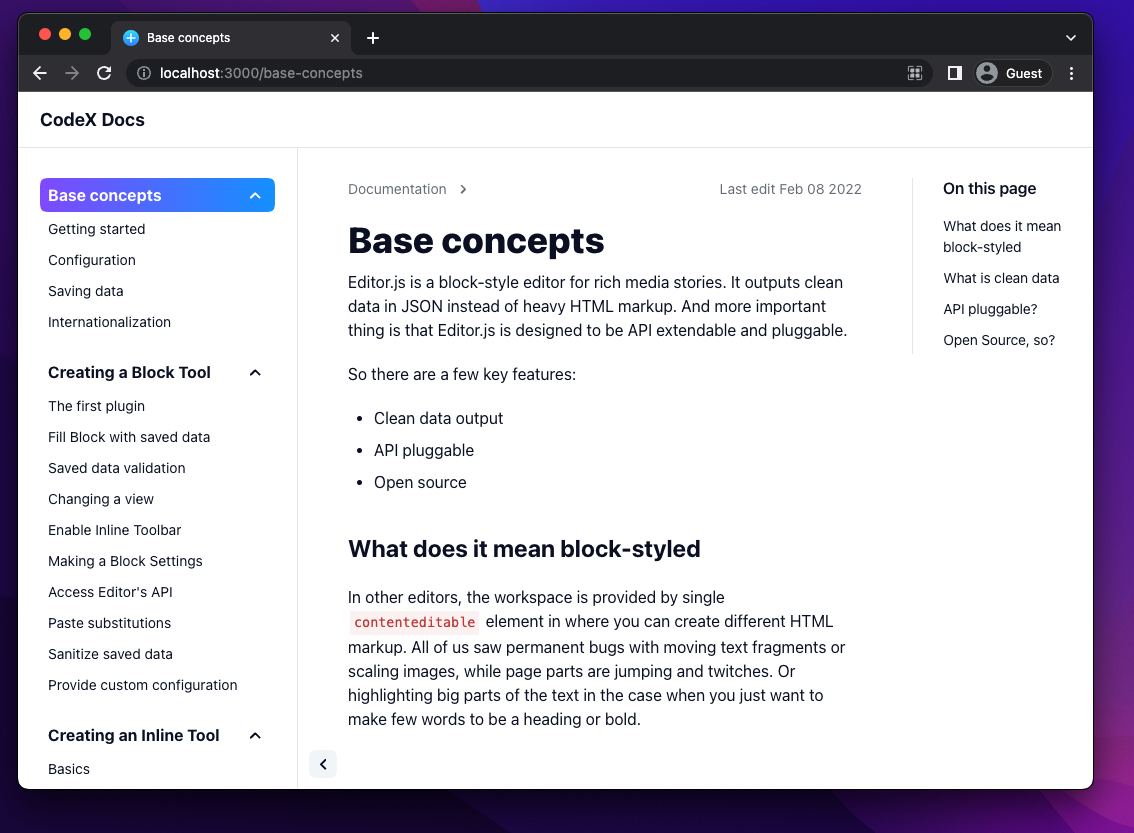Screen dimensions: 1134x833
Task: Click the CodeX Docs logo link
Action: click(93, 120)
